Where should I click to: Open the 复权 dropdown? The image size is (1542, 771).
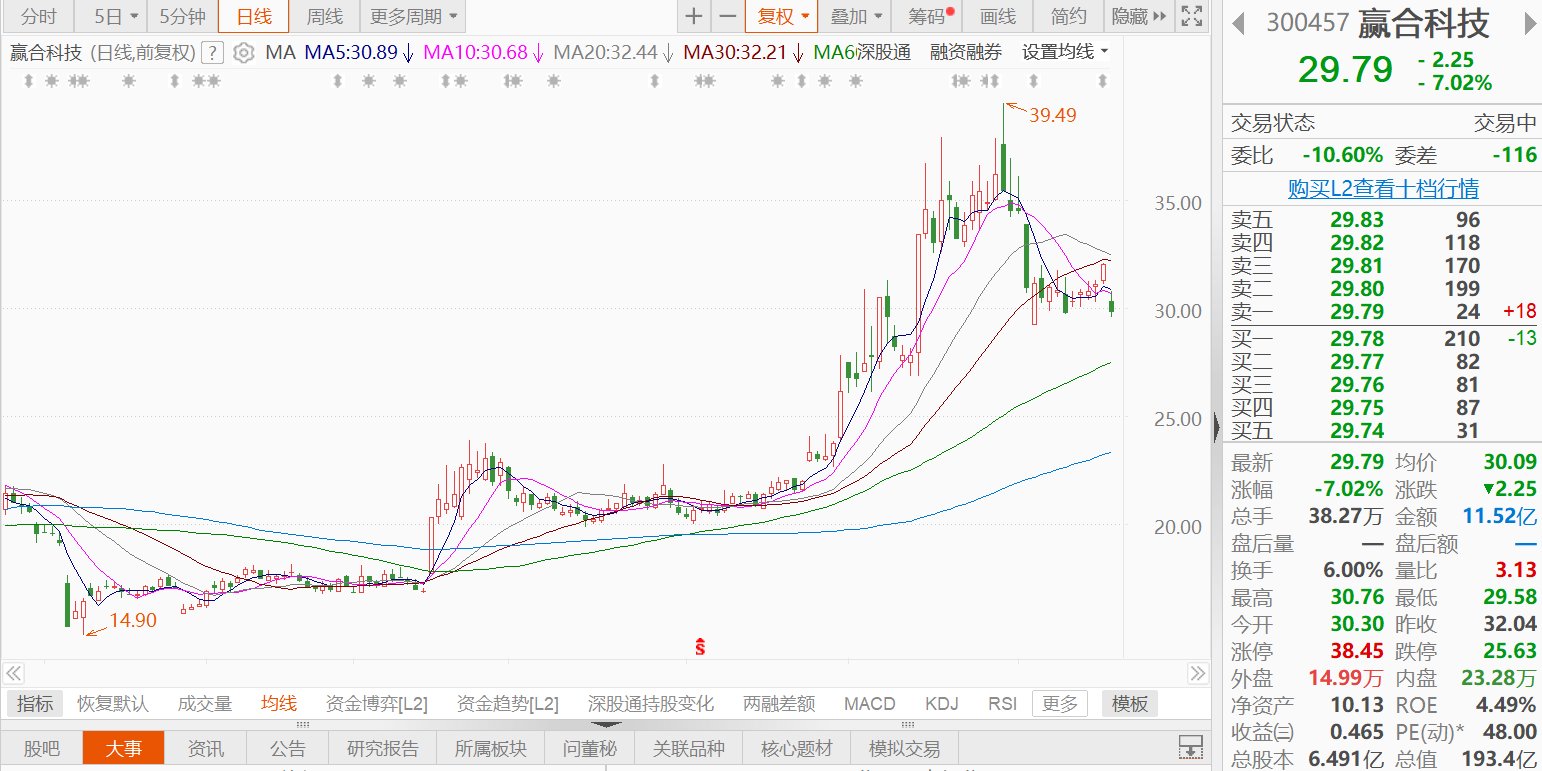click(x=781, y=16)
